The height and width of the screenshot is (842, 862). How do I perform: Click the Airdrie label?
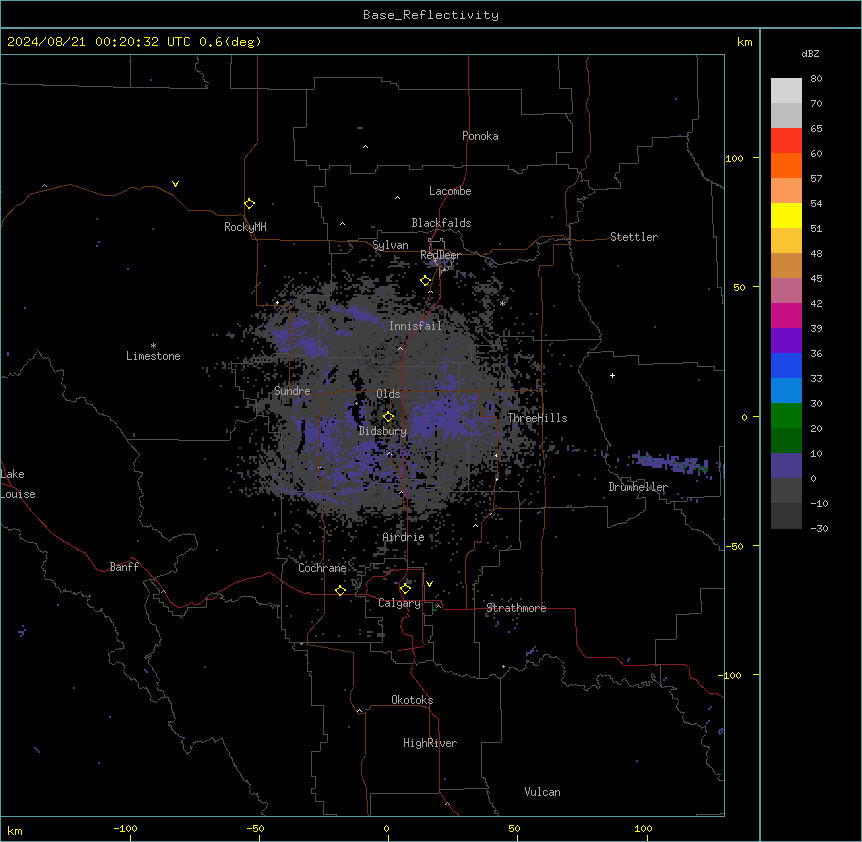(404, 537)
